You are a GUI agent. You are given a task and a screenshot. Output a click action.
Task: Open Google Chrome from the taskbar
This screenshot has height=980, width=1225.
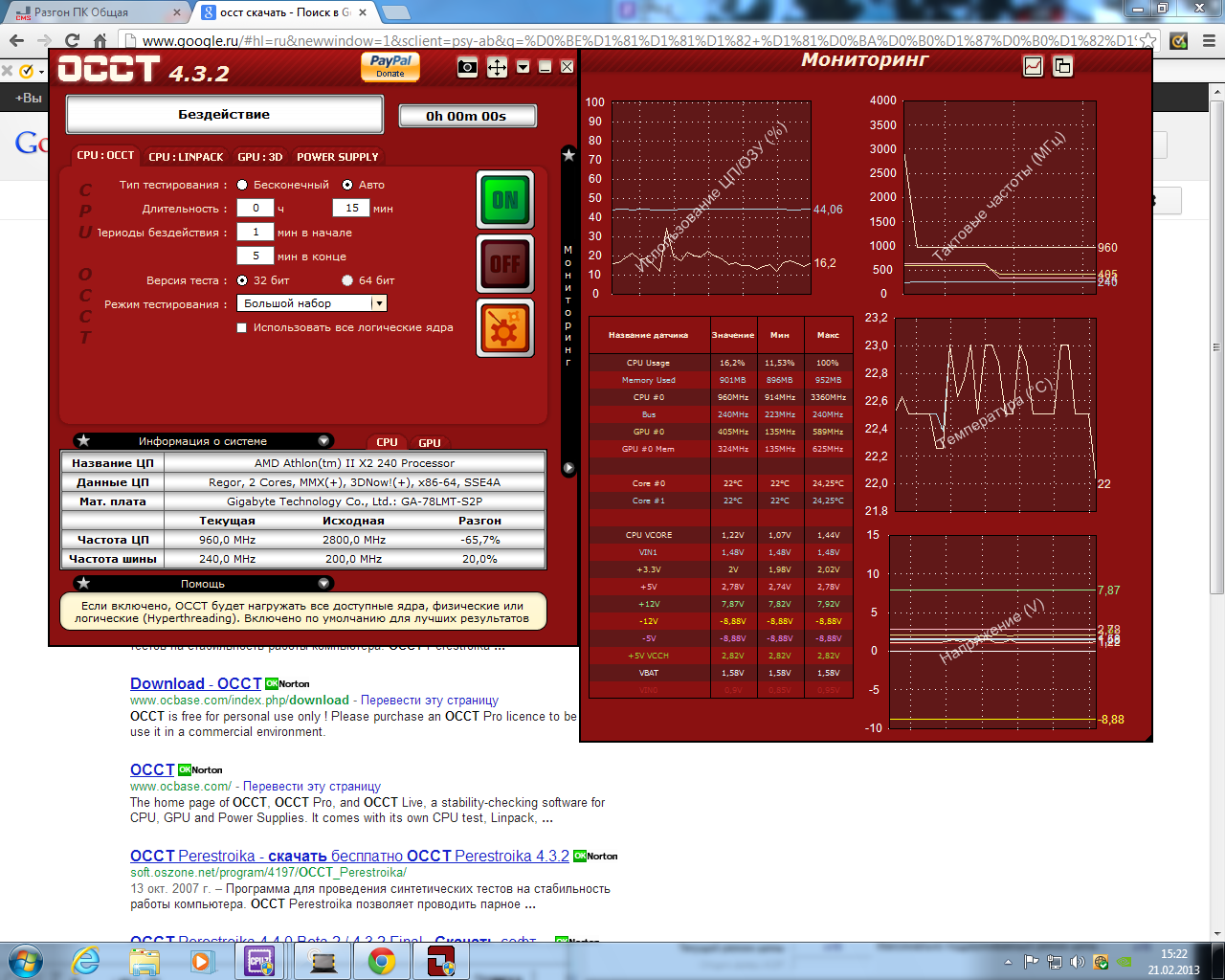point(382,961)
